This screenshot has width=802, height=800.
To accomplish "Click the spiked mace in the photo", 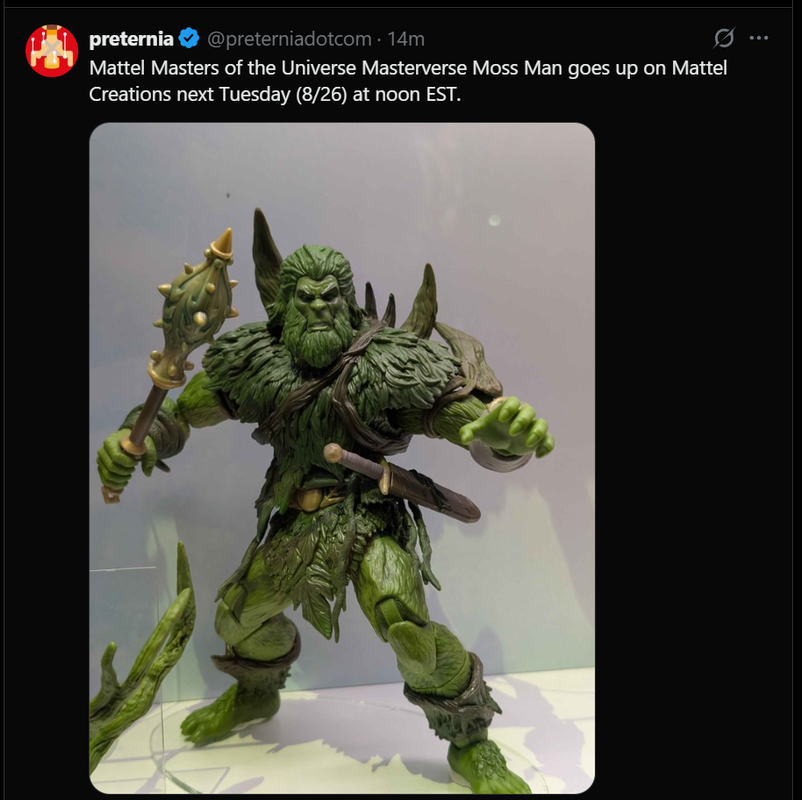I will (x=195, y=300).
